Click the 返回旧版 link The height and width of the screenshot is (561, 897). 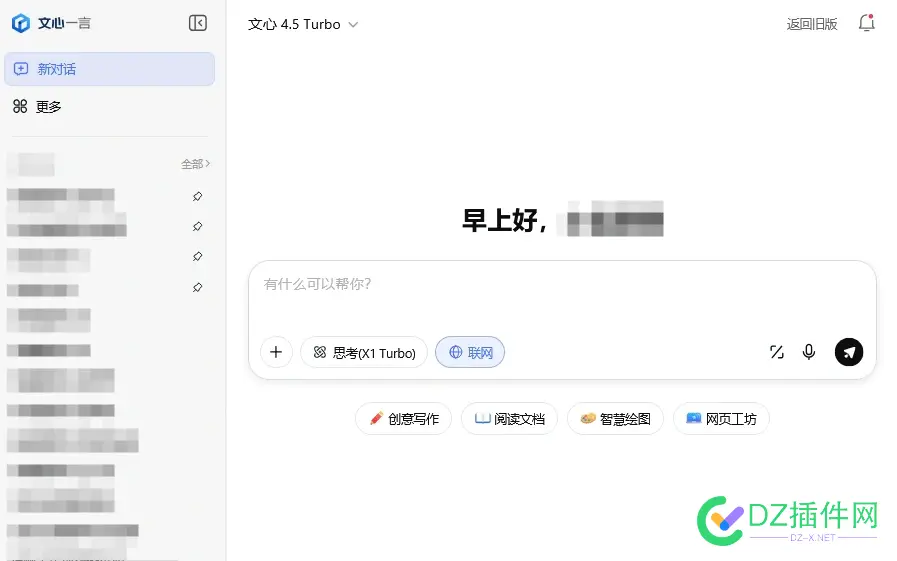(812, 24)
